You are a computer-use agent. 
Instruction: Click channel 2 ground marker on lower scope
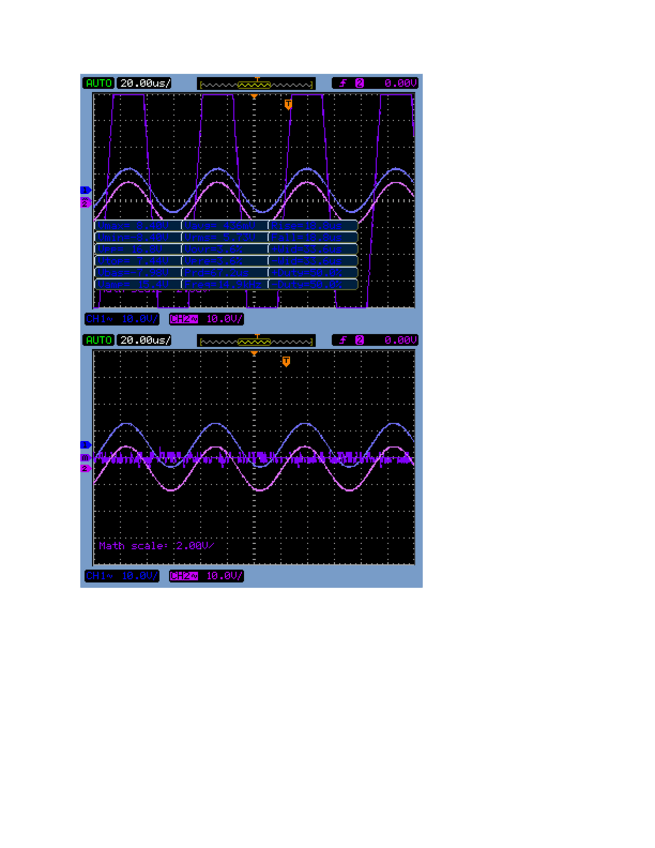85,468
